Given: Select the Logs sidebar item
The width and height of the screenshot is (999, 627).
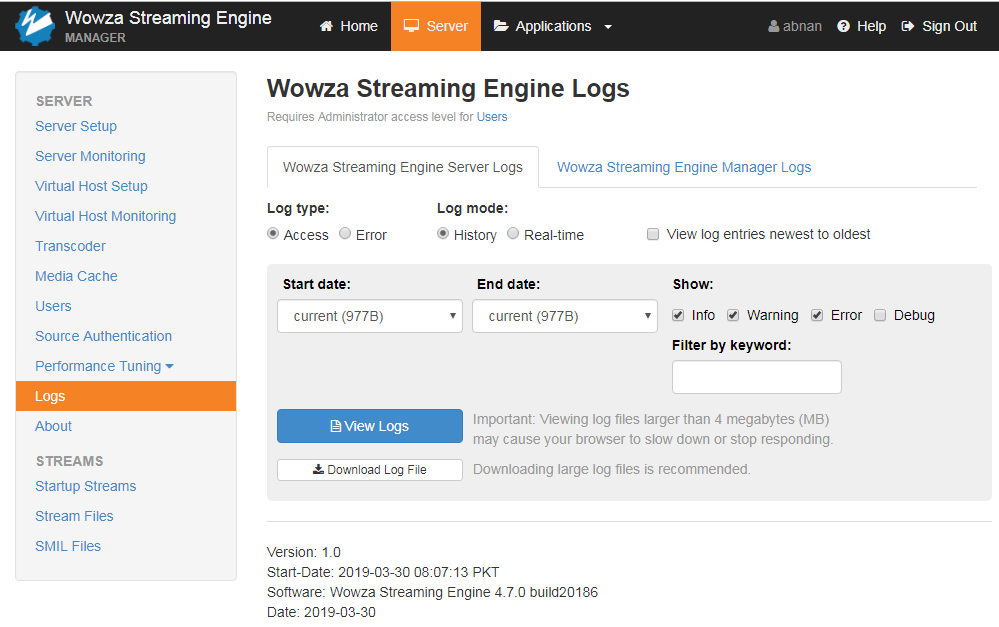Looking at the screenshot, I should click(126, 396).
